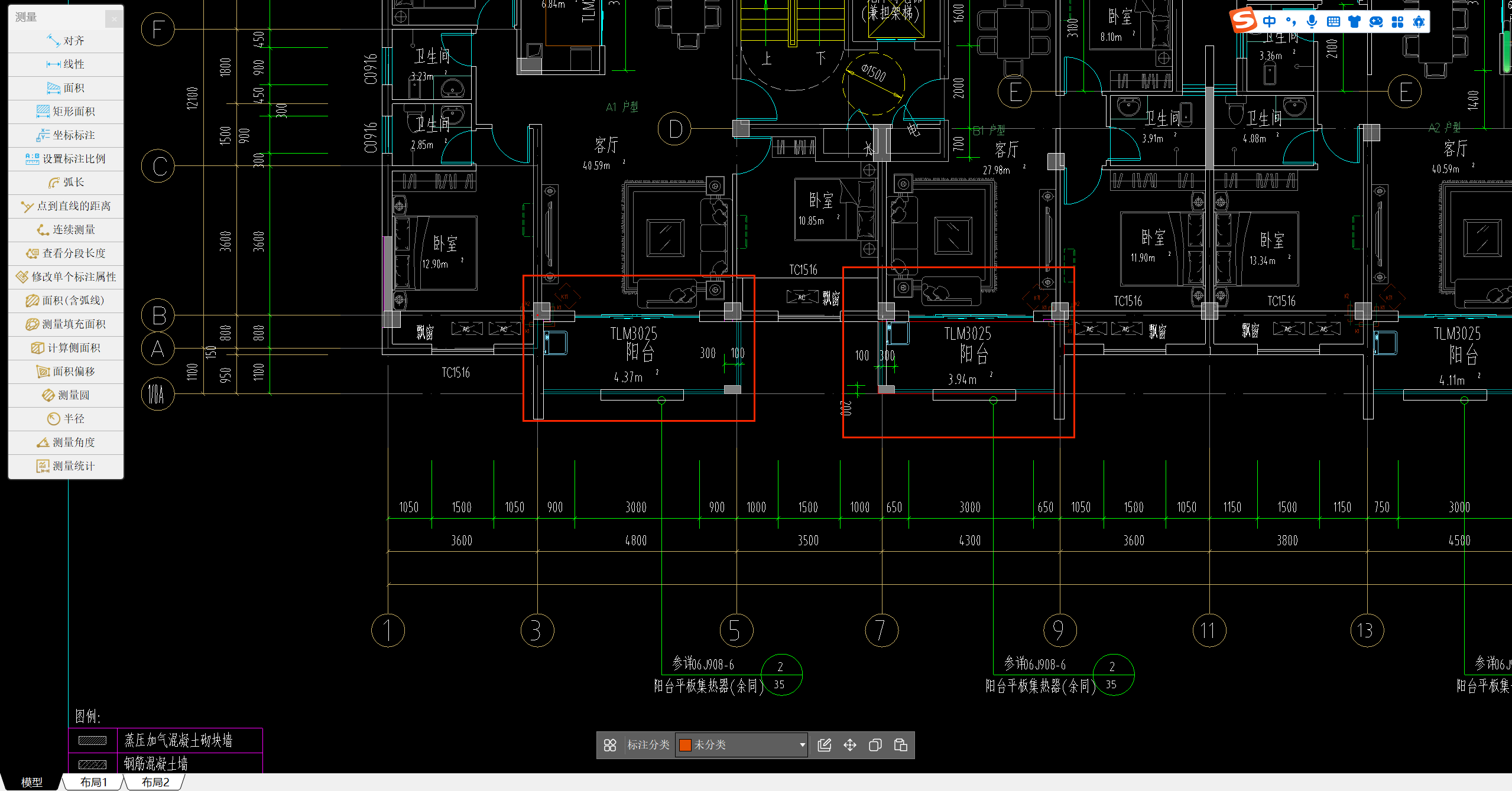Select the 测量圆 measure circle tool
The height and width of the screenshot is (791, 1512).
pyautogui.click(x=66, y=395)
